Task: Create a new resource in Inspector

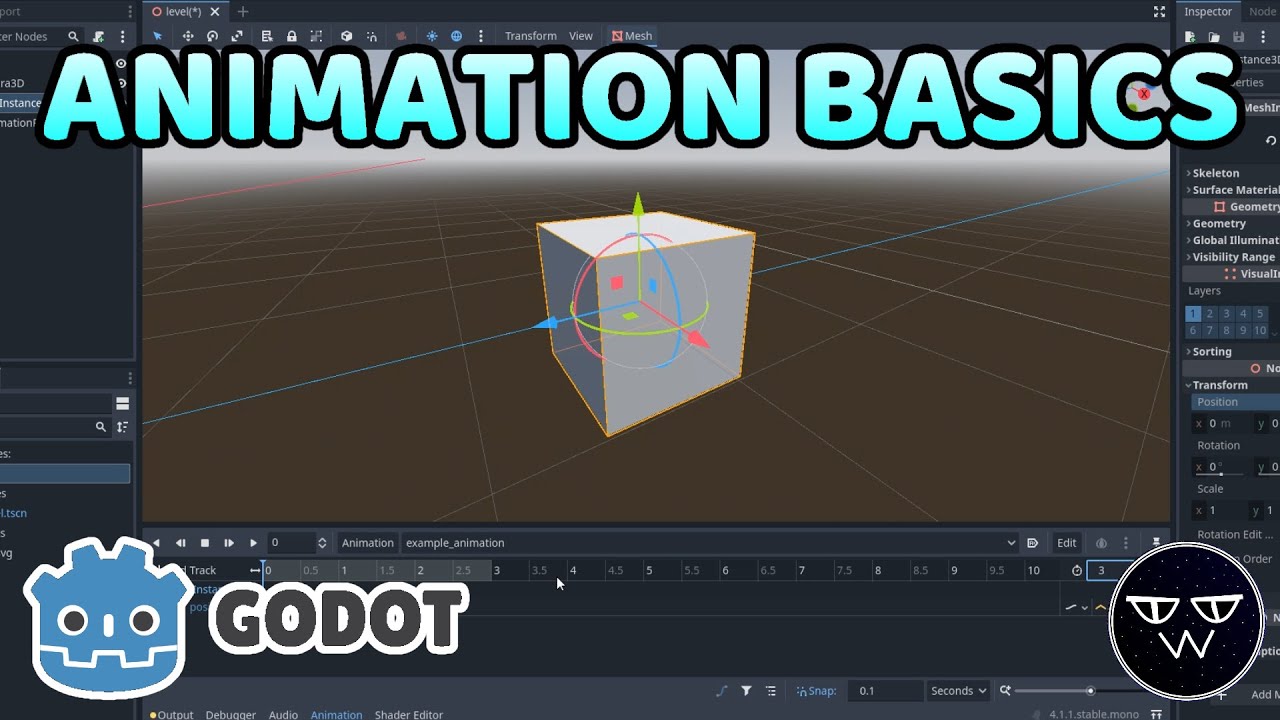Action: click(x=1190, y=37)
